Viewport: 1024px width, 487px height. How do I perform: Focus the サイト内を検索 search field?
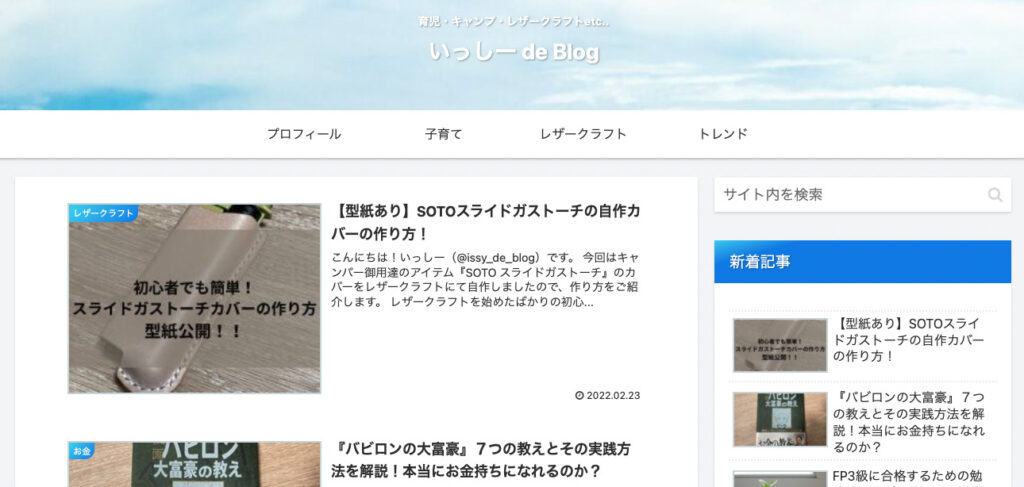pyautogui.click(x=863, y=195)
